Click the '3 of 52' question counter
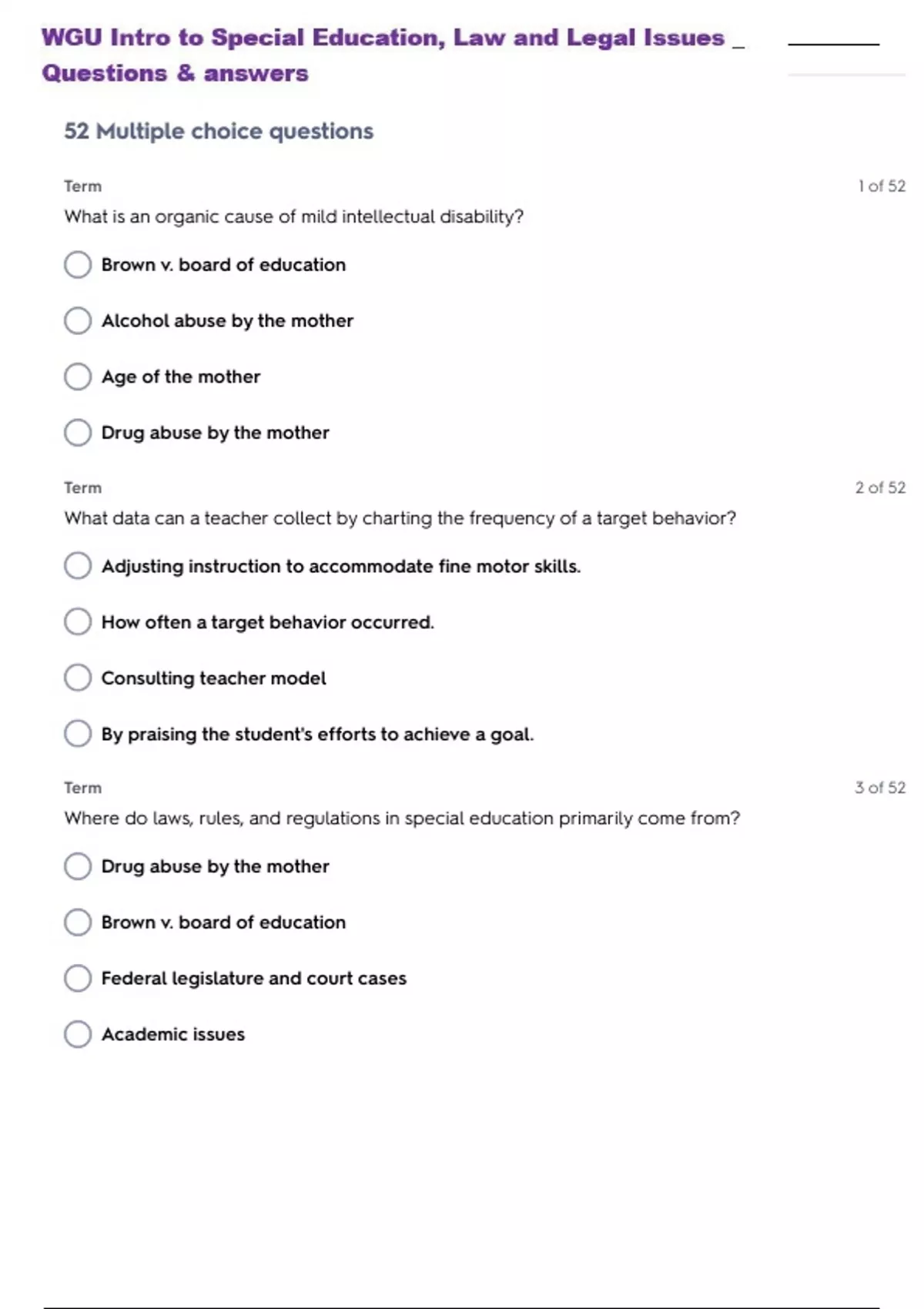Image resolution: width=924 pixels, height=1309 pixels. tap(880, 788)
